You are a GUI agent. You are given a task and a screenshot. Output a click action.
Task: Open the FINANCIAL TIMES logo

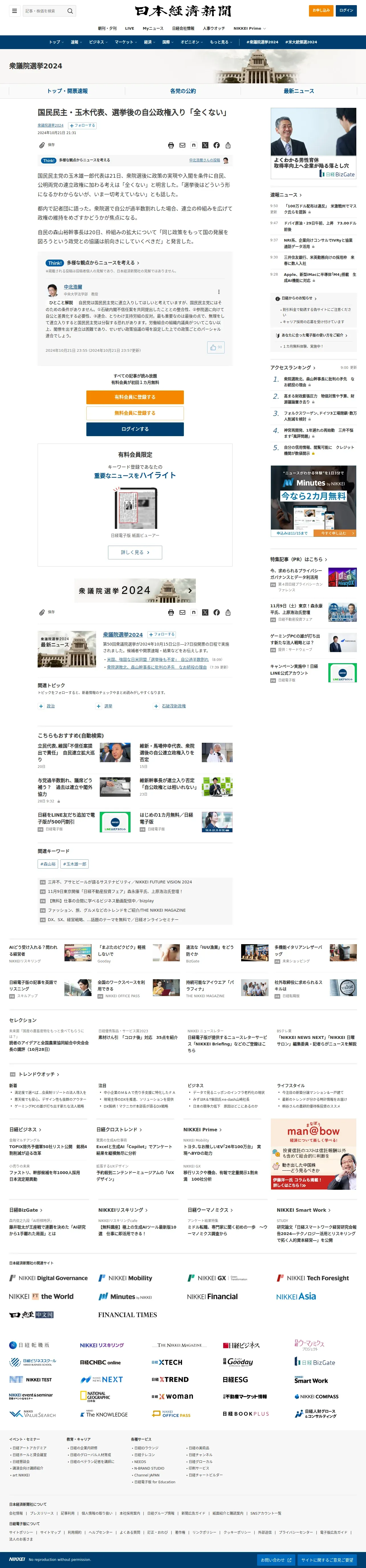[127, 1315]
